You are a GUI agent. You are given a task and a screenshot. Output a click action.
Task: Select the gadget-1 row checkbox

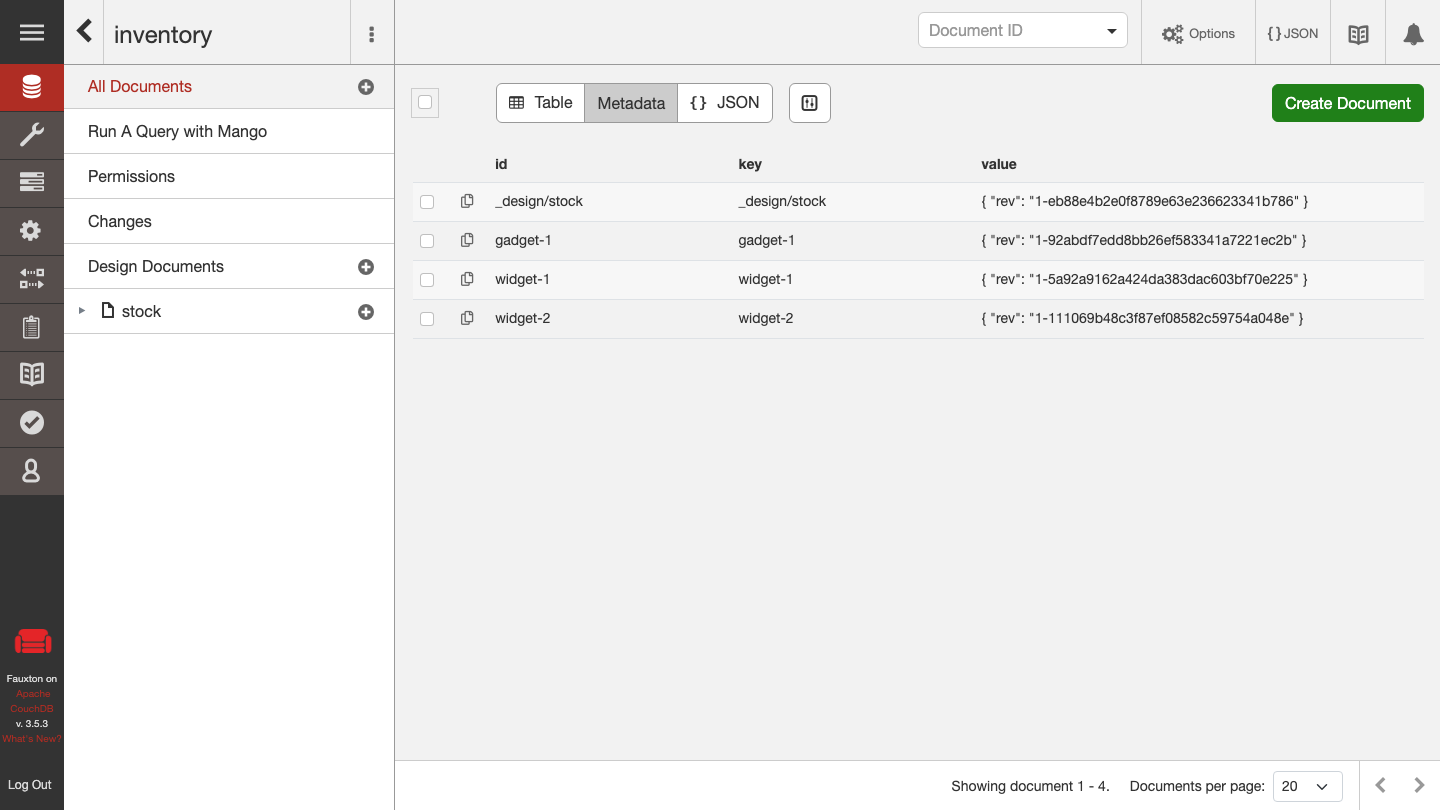tap(427, 241)
